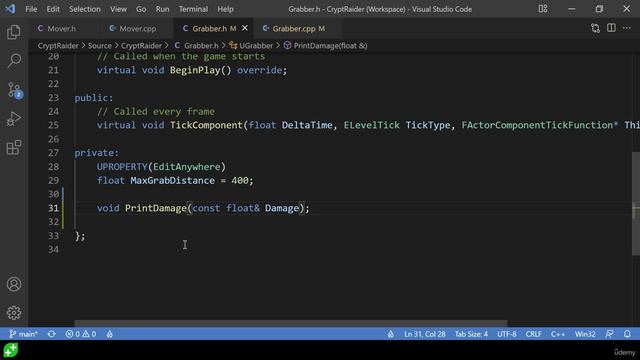Image resolution: width=640 pixels, height=360 pixels.
Task: Click the VS Code logo icon
Action: [x=10, y=9]
